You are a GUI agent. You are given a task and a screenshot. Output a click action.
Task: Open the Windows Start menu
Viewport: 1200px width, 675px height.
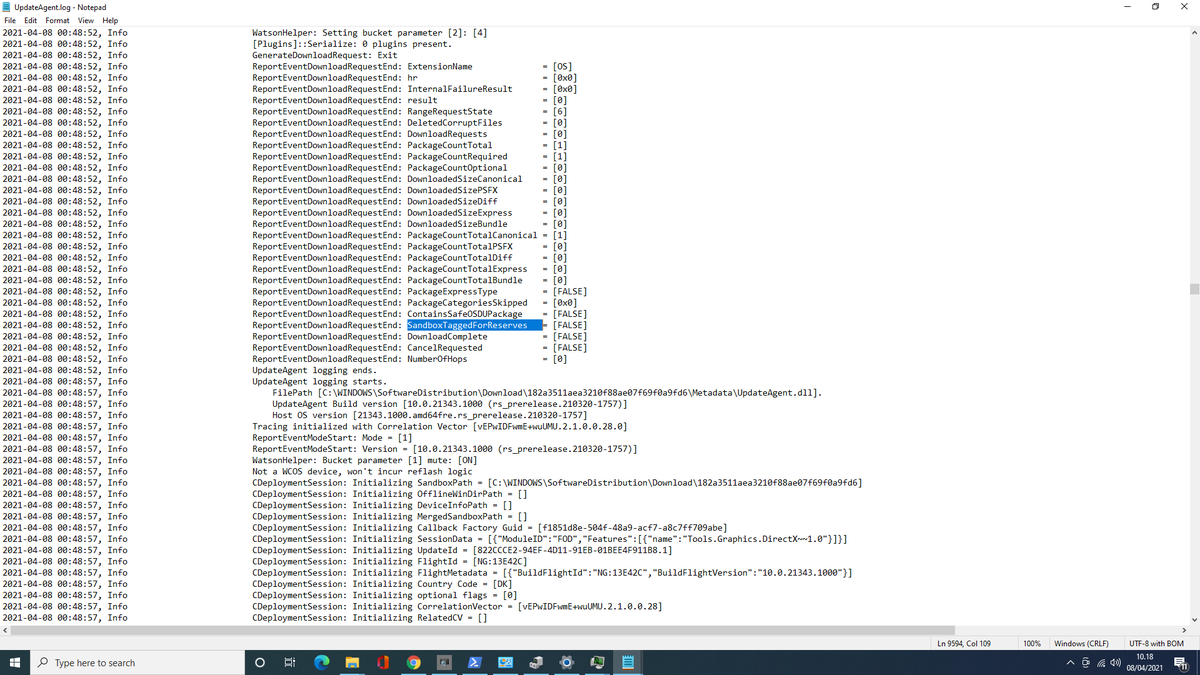[14, 662]
